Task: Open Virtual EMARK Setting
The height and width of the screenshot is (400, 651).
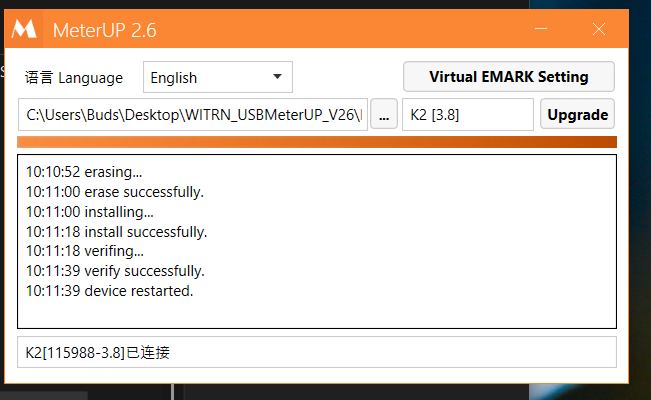Action: tap(508, 76)
